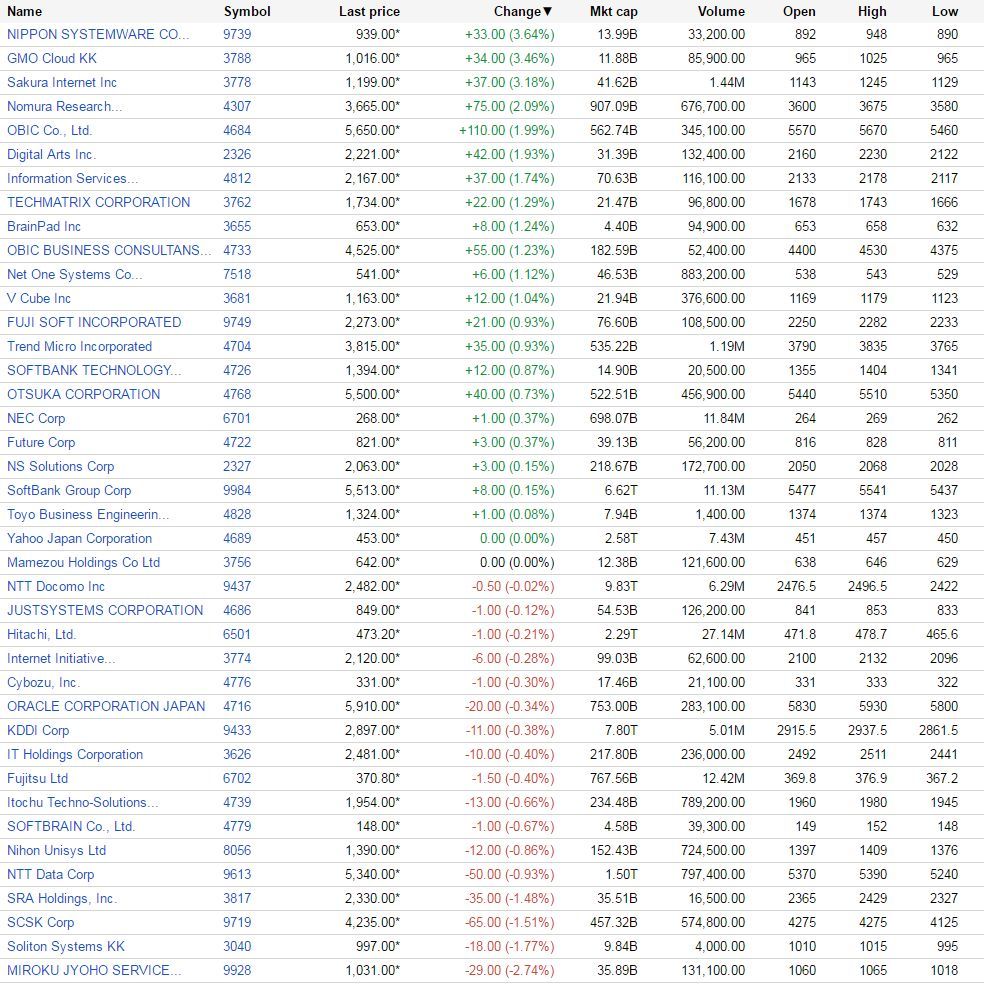Click the Volume column header
Image resolution: width=984 pixels, height=985 pixels.
pyautogui.click(x=721, y=11)
